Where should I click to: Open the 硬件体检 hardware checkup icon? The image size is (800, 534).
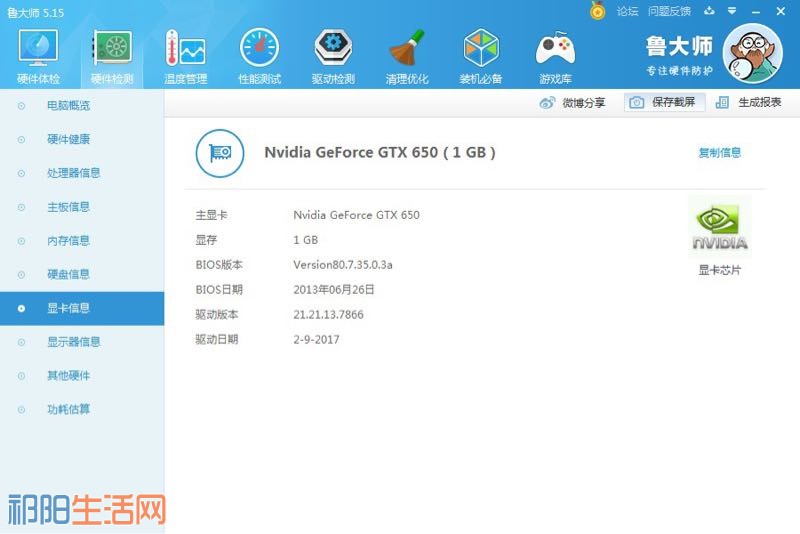tap(38, 56)
